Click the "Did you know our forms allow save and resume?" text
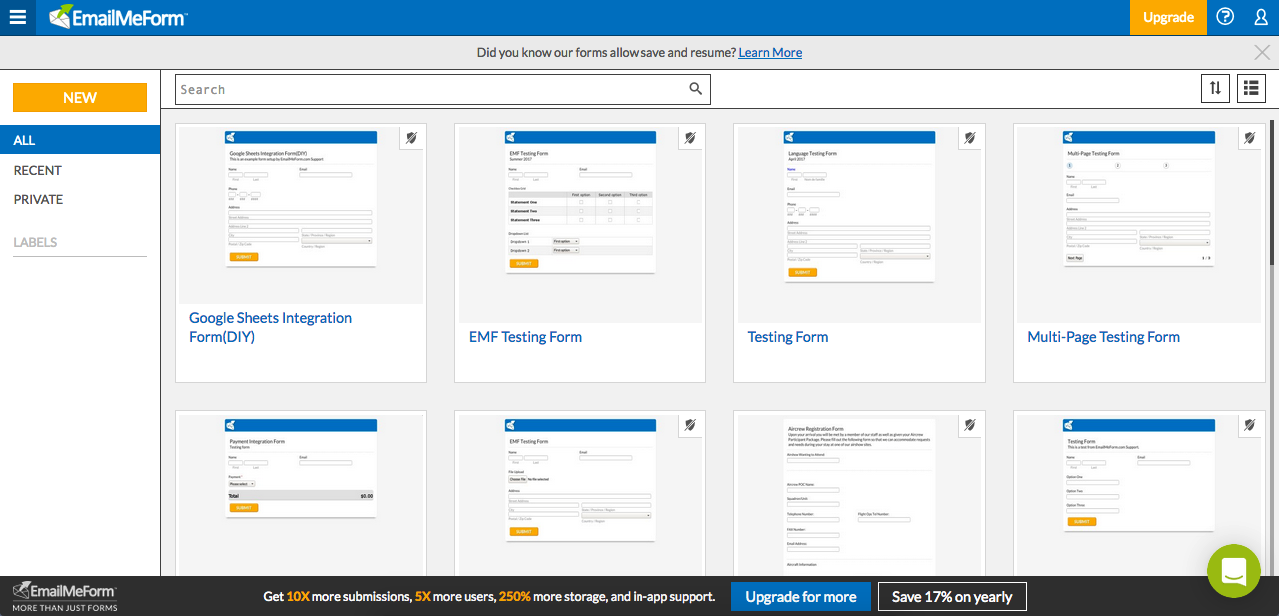 click(x=606, y=53)
